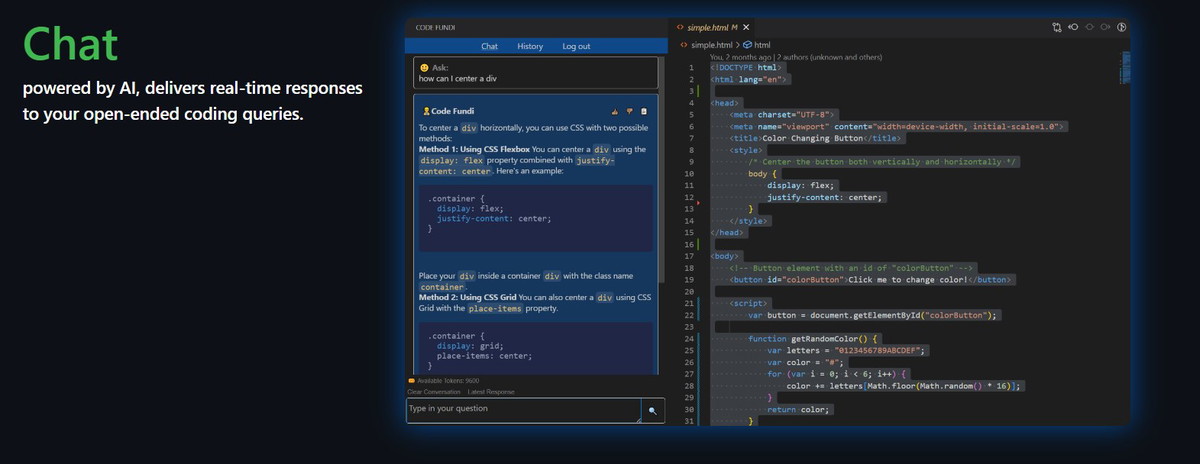Click the rightmost file annotations icon in toolbar
Image resolution: width=1200 pixels, height=464 pixels.
coord(1123,27)
